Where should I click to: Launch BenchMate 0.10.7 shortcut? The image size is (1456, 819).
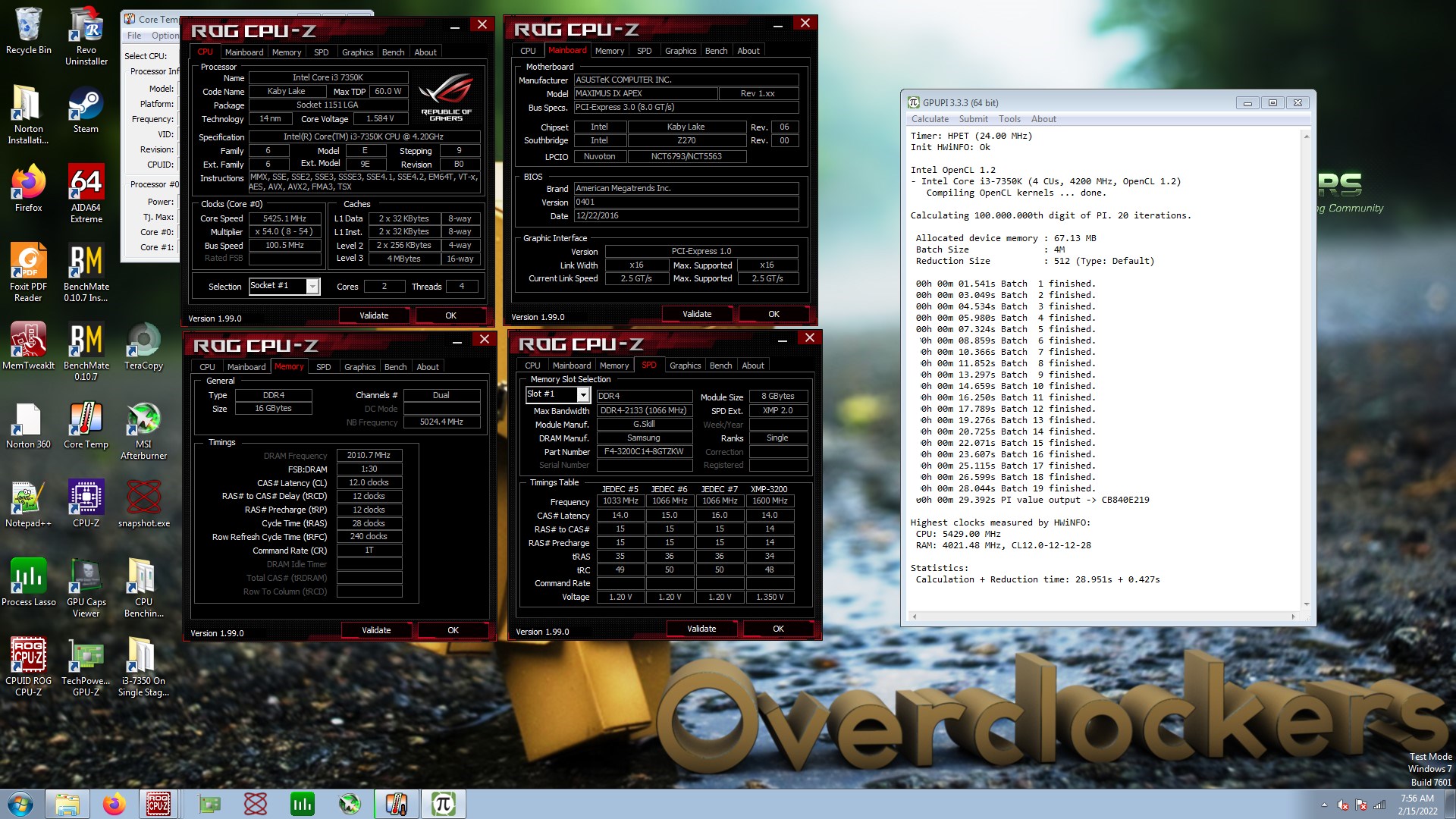coord(86,351)
